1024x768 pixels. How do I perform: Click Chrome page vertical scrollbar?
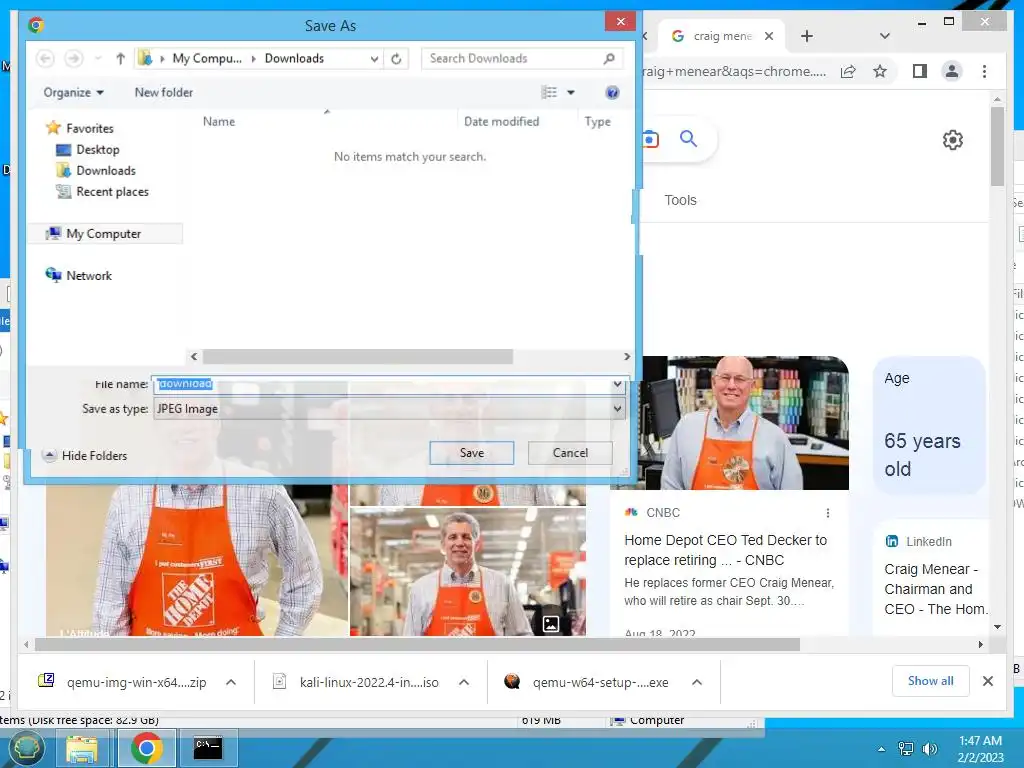[x=997, y=146]
